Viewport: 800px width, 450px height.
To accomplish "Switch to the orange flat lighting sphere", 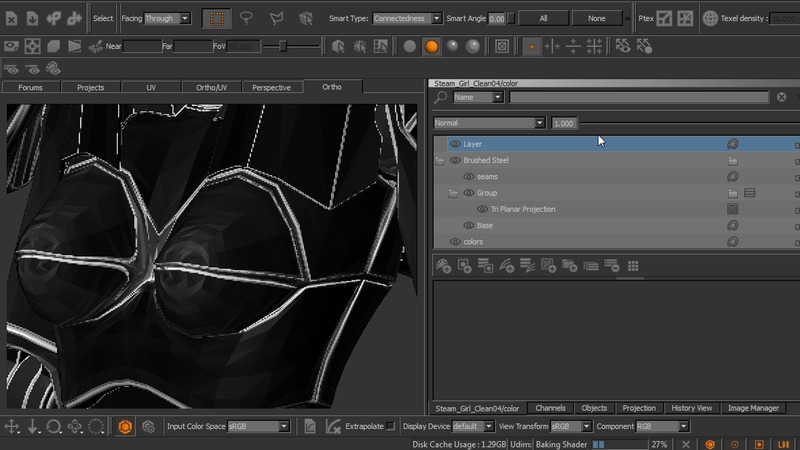I will pyautogui.click(x=431, y=46).
